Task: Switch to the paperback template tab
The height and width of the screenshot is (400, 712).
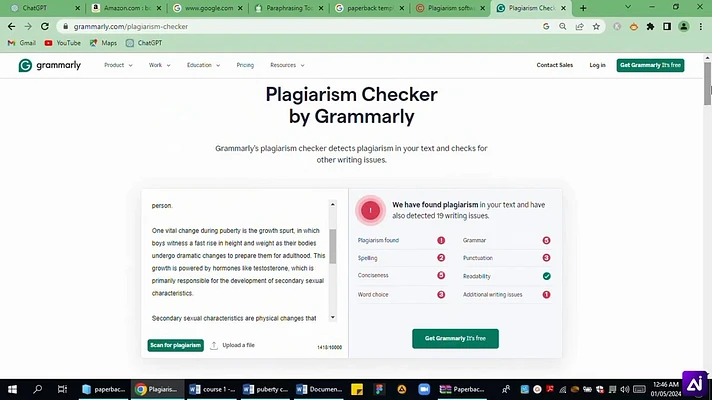Action: click(370, 8)
